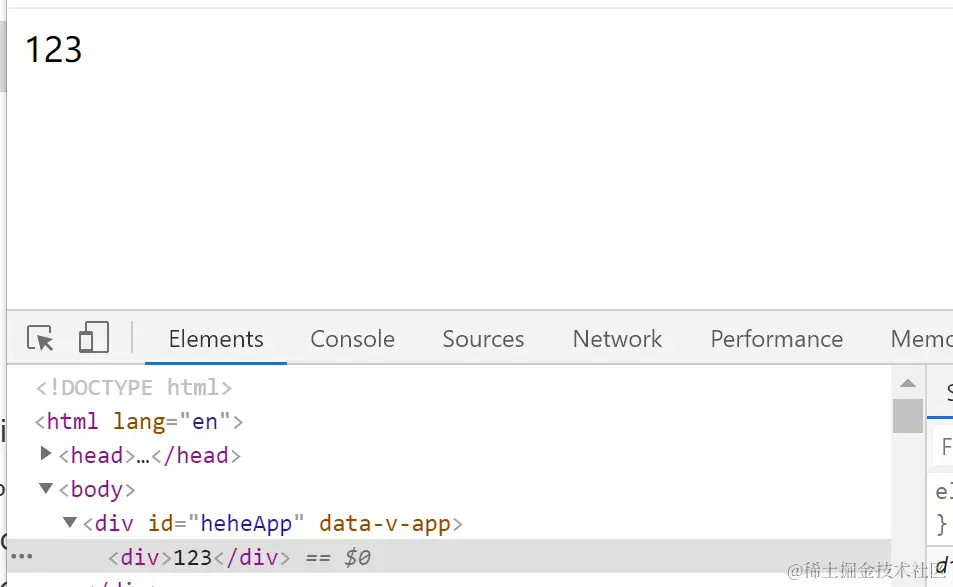
Task: Select the Elements tab
Action: point(216,339)
